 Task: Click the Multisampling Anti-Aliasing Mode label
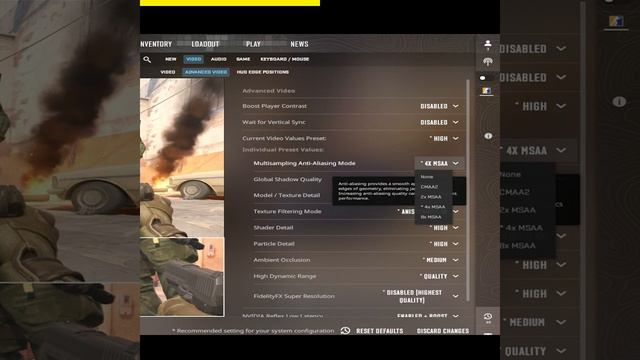304,163
